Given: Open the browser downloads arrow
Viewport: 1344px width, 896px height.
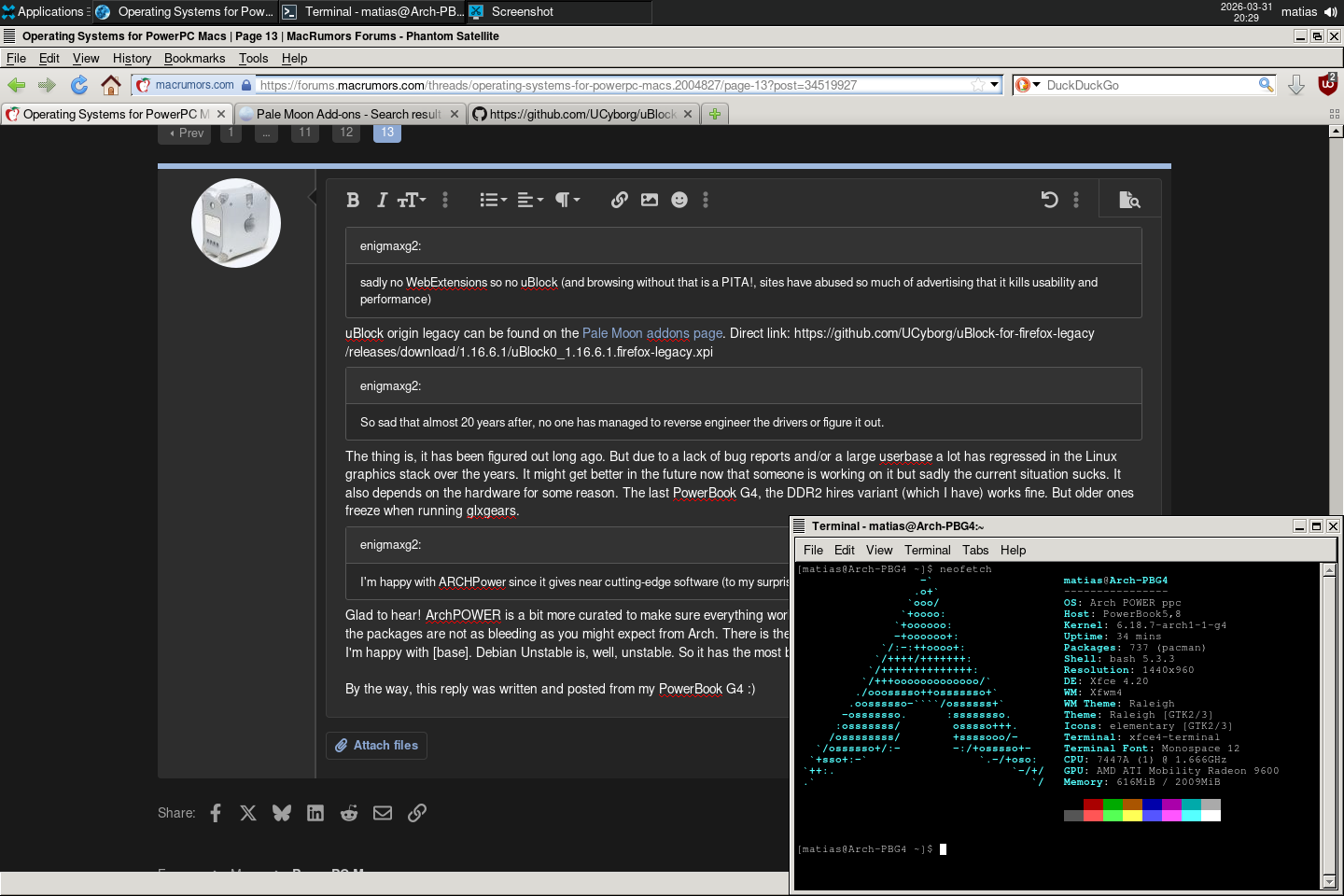Looking at the screenshot, I should pos(1296,85).
